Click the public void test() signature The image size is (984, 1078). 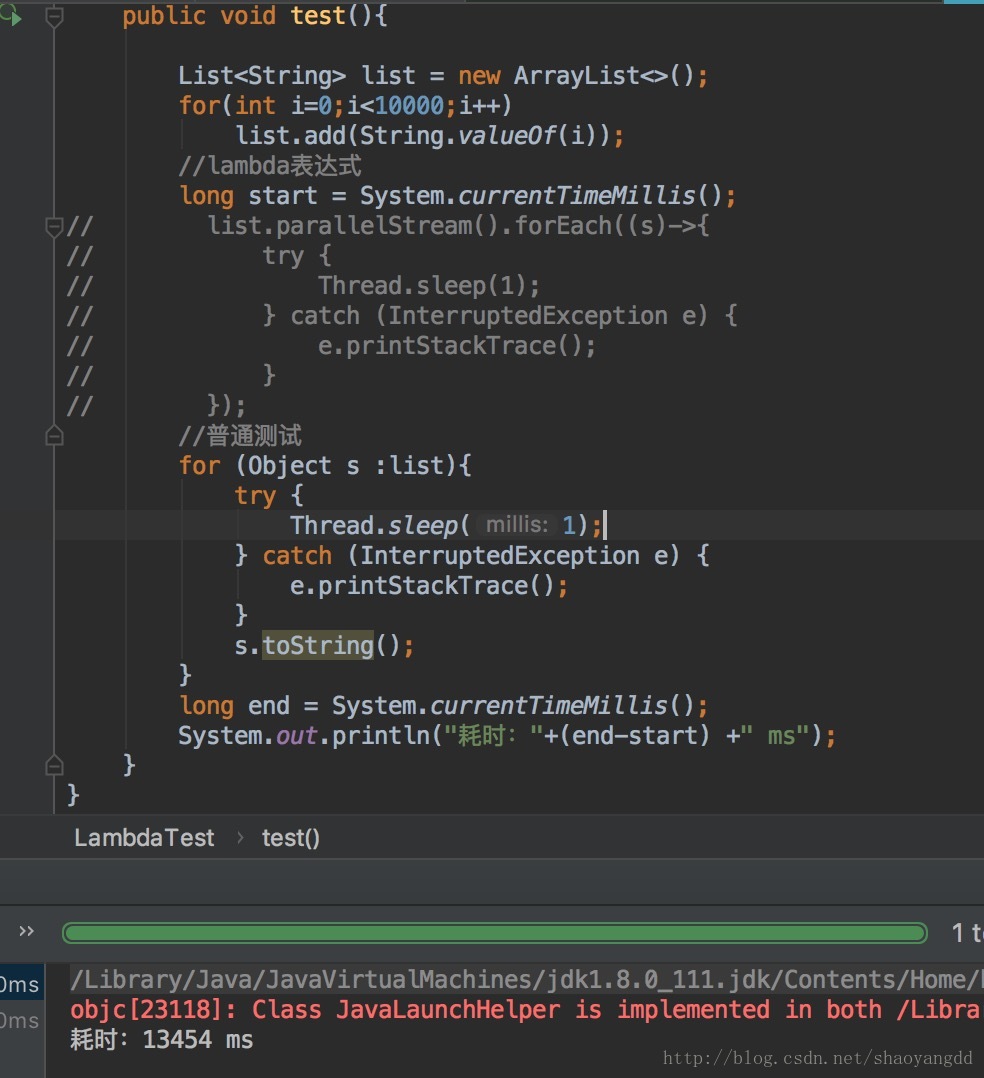pos(254,16)
